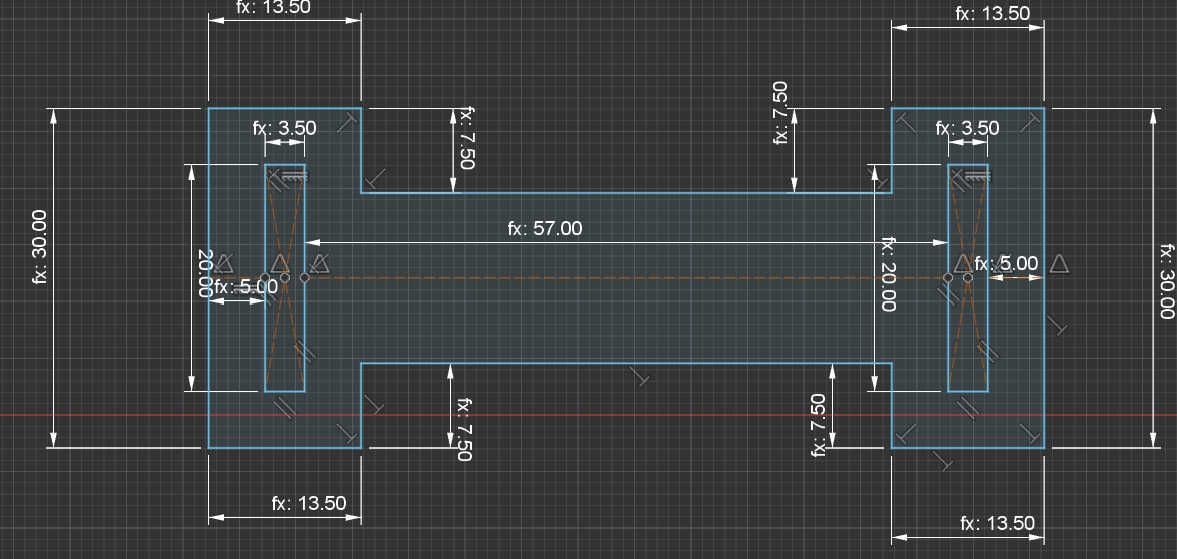The height and width of the screenshot is (559, 1177).
Task: Select the top-left fx: 13.50 dimension
Action: [x=271, y=6]
